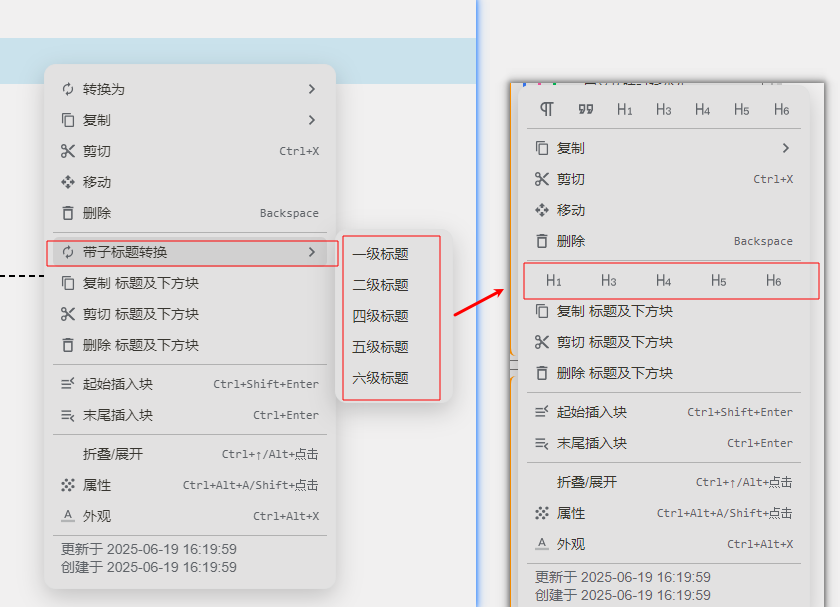The image size is (840, 607).
Task: Expand the 复制 submenu arrow in right menu
Action: point(786,148)
